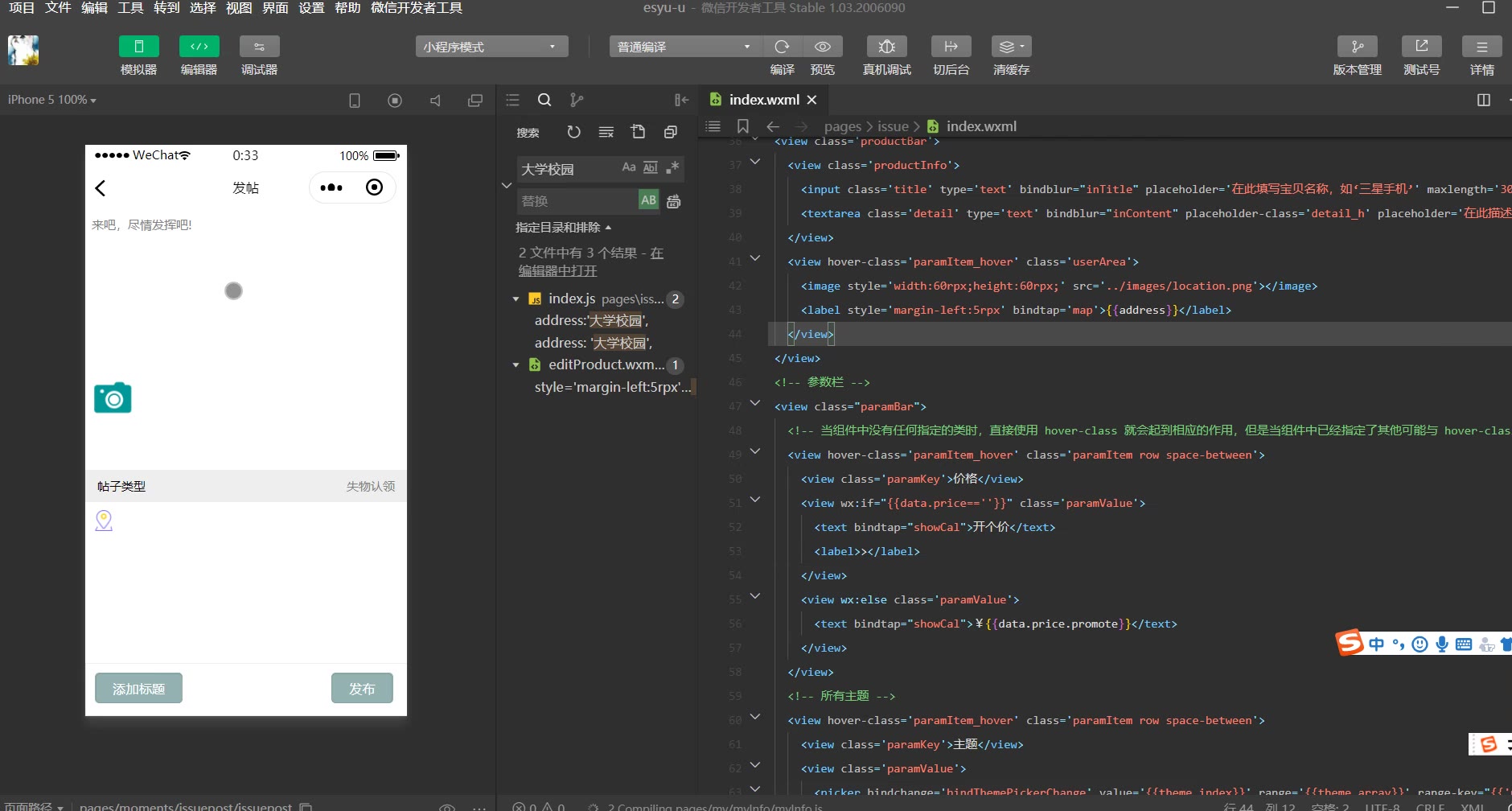Mute the simulator sound icon
This screenshot has width=1512, height=811.
click(x=435, y=101)
